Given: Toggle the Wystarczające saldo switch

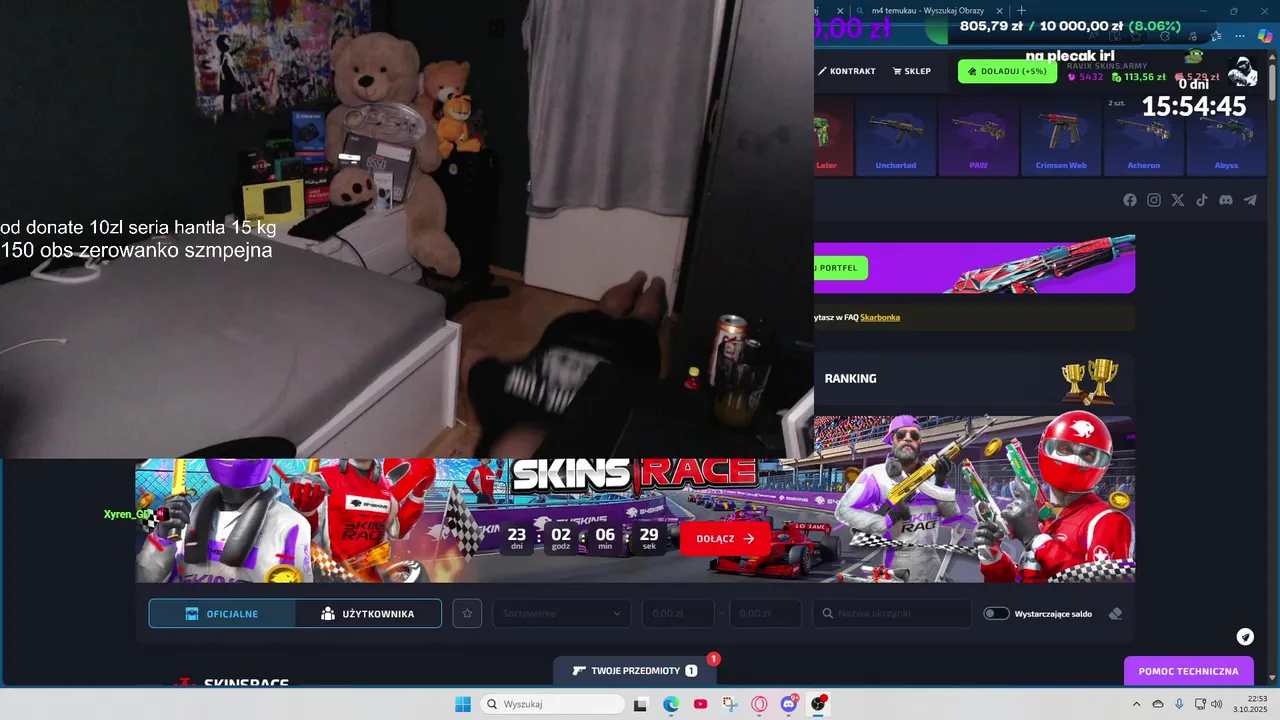Looking at the screenshot, I should point(996,613).
